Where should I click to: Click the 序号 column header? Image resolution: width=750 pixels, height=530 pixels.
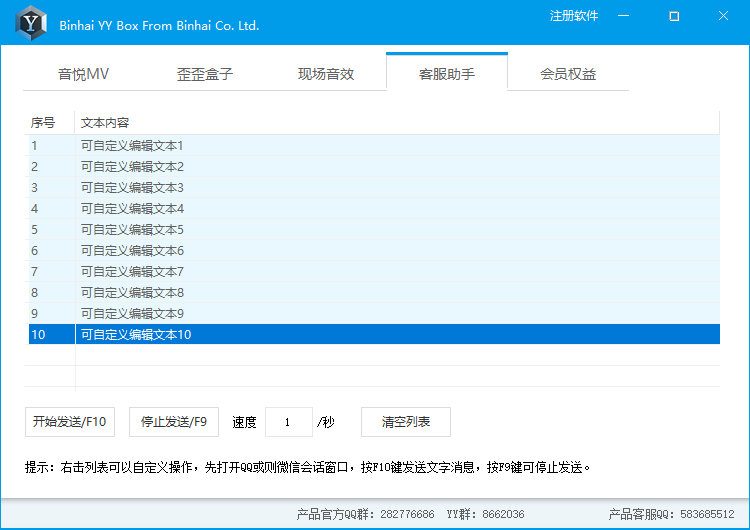[44, 123]
